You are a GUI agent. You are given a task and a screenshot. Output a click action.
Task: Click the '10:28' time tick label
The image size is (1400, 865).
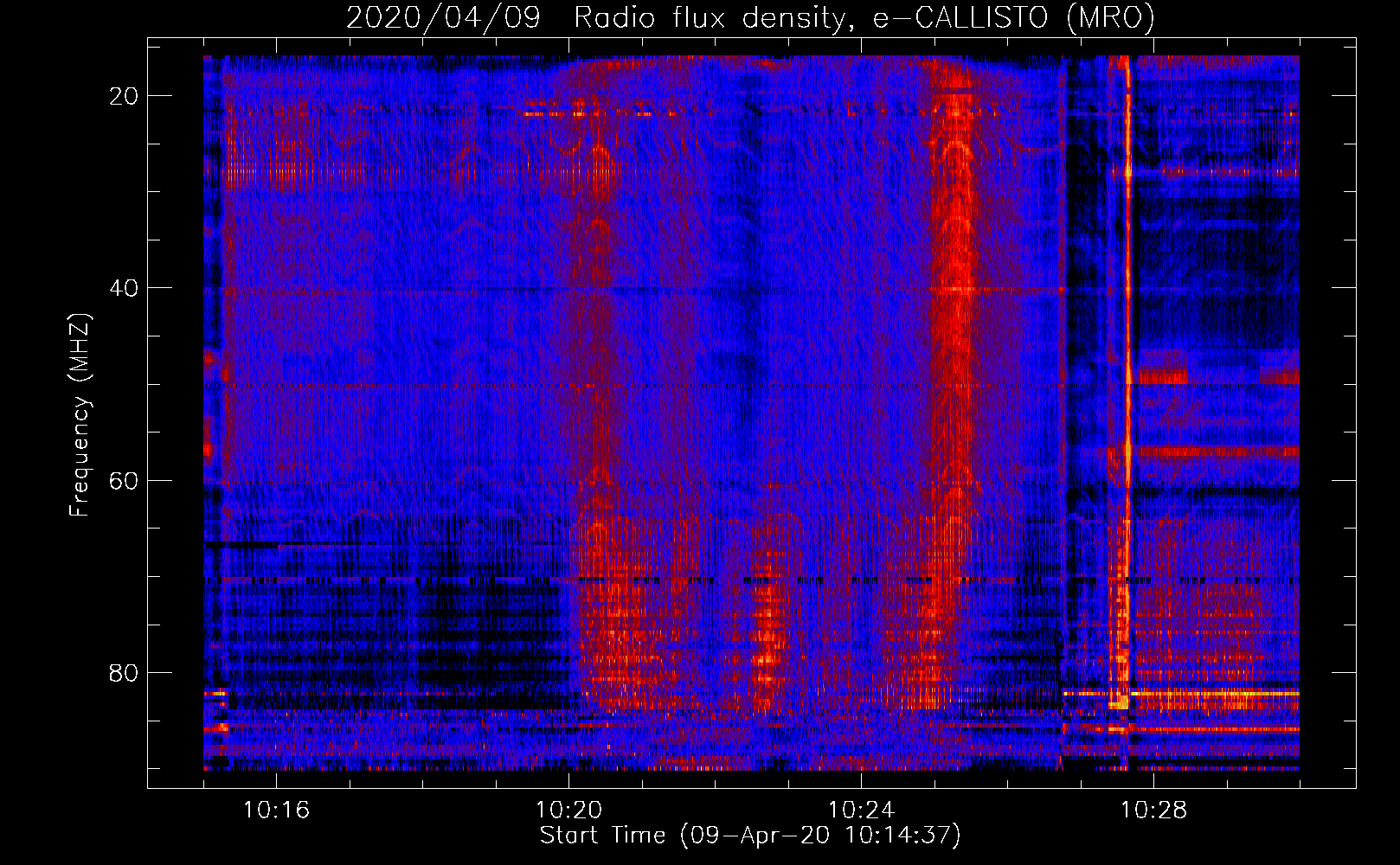tap(1153, 810)
